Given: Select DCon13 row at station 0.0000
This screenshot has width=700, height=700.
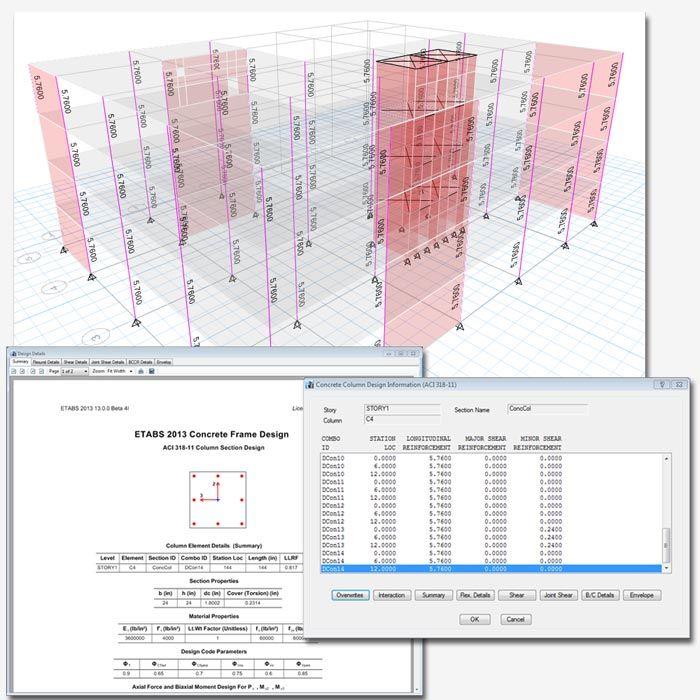Looking at the screenshot, I should [491, 529].
